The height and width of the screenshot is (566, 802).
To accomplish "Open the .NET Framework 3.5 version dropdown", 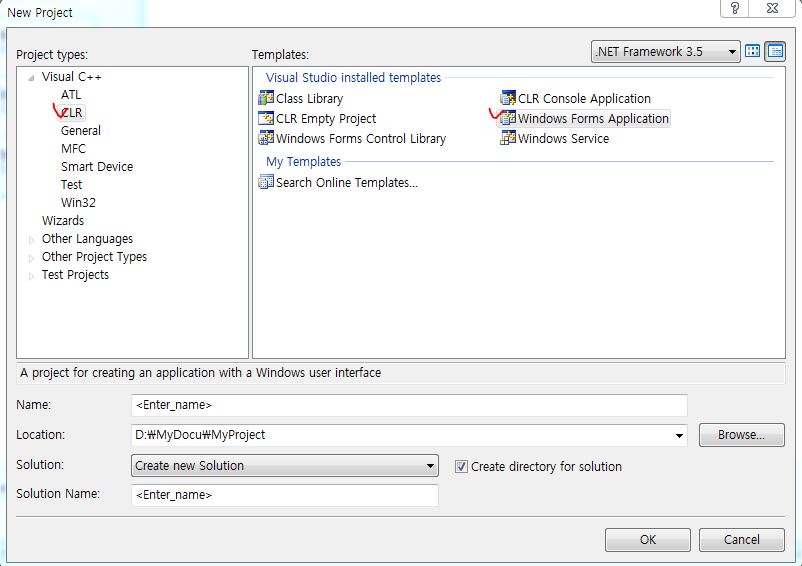I will point(665,52).
